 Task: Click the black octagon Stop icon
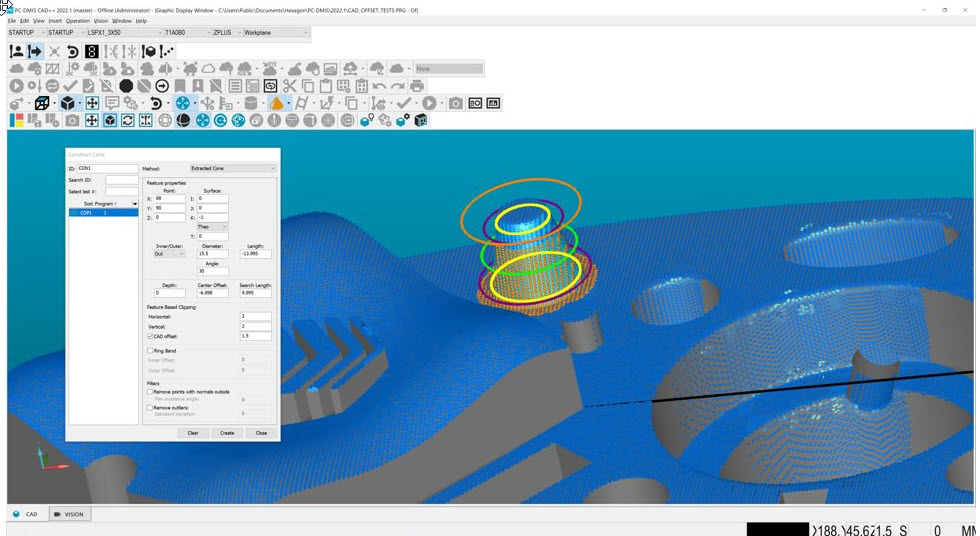[126, 86]
